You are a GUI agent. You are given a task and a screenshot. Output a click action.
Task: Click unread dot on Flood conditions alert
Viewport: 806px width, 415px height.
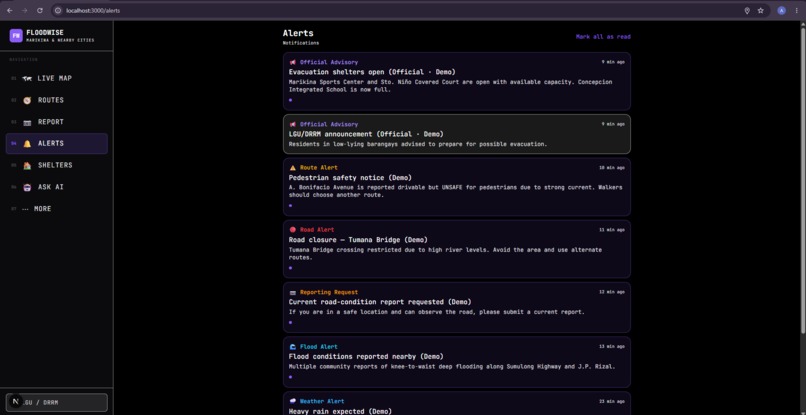point(290,377)
